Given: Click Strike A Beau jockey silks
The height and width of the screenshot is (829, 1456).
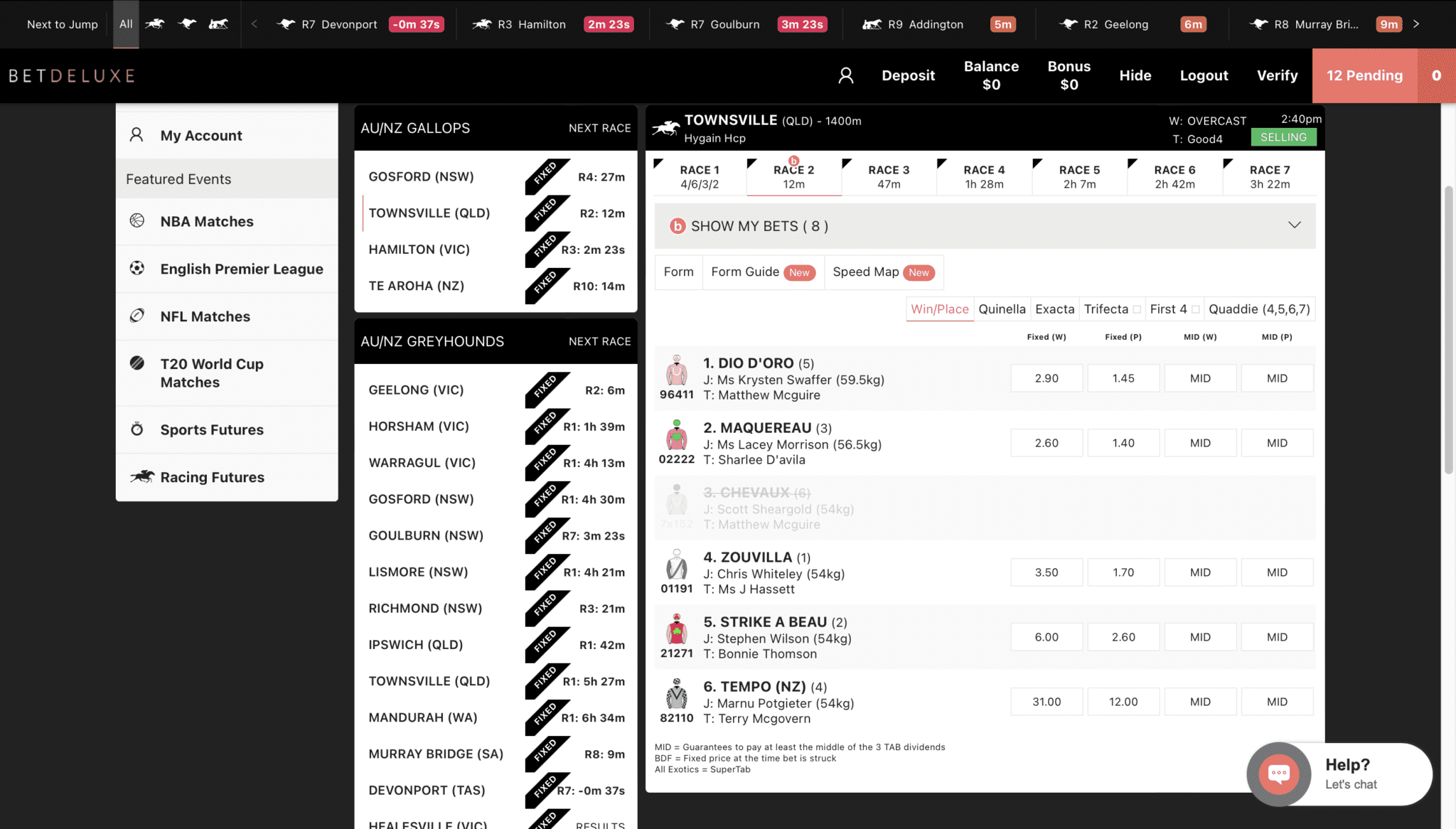Looking at the screenshot, I should tap(677, 629).
